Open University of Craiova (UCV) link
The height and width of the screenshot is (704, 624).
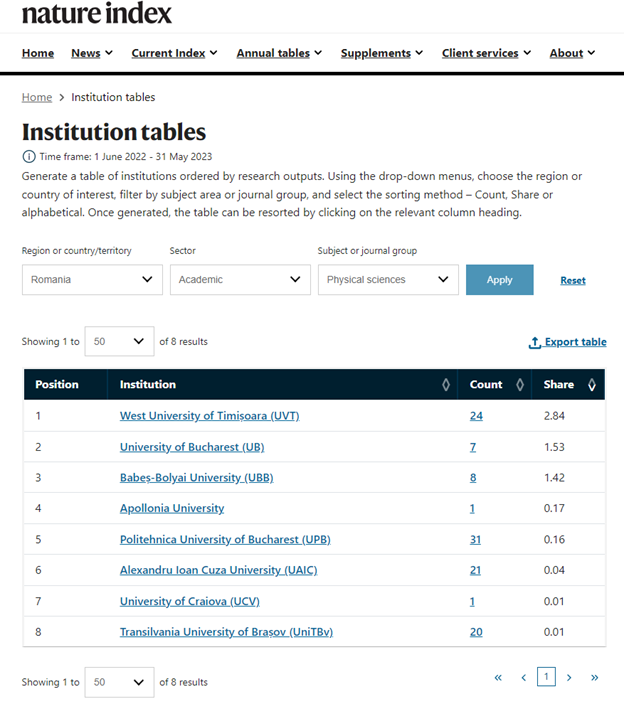pyautogui.click(x=190, y=601)
